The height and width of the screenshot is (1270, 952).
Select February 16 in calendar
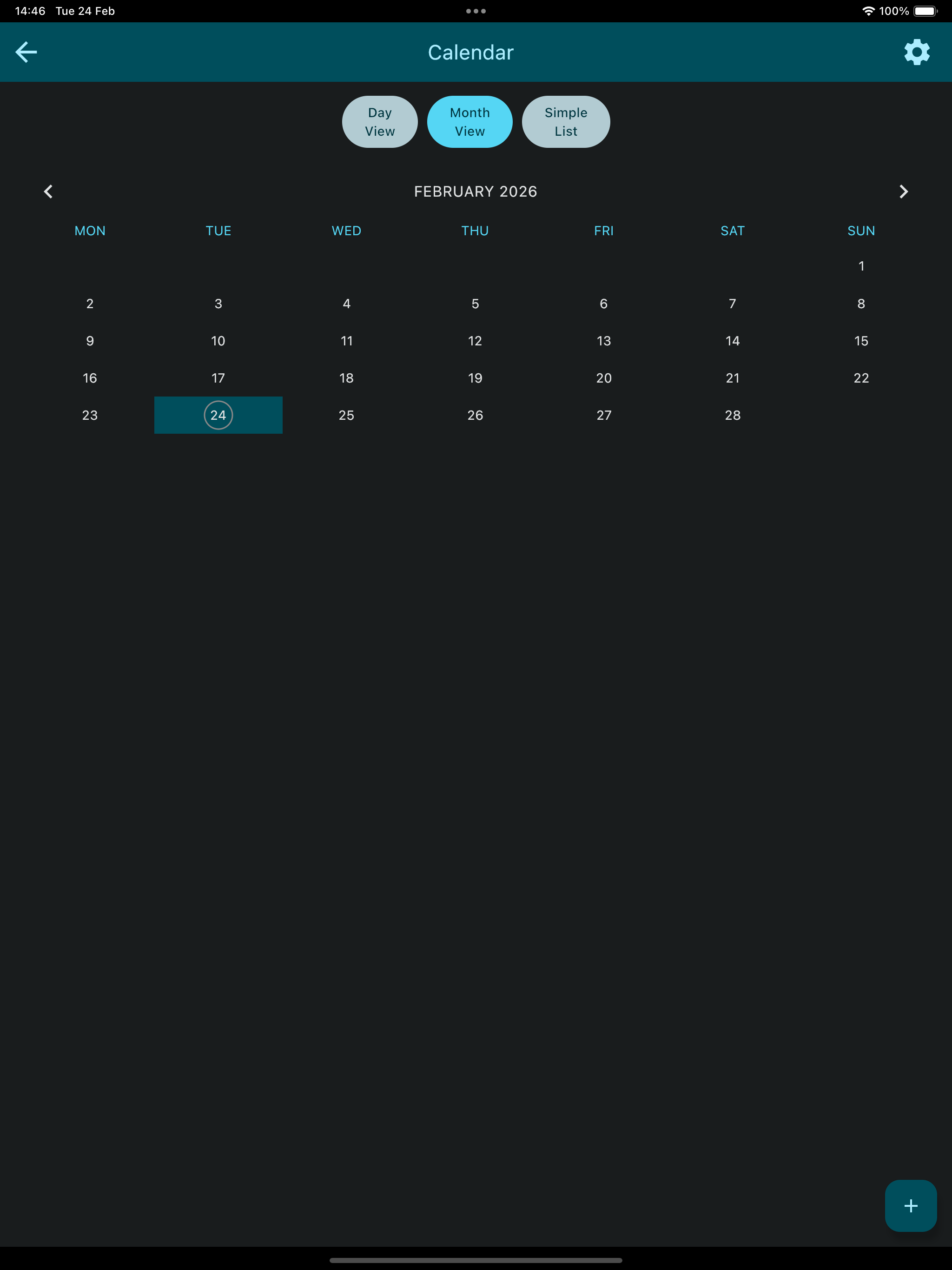click(x=90, y=378)
